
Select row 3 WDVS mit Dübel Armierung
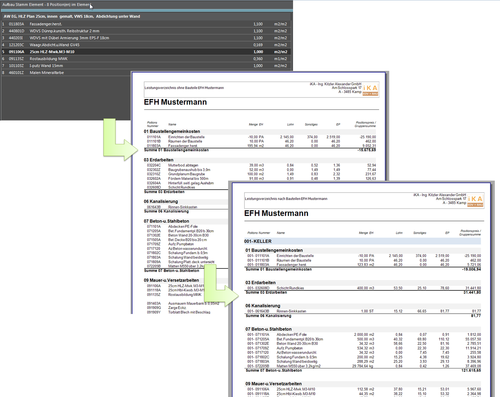click(x=146, y=38)
